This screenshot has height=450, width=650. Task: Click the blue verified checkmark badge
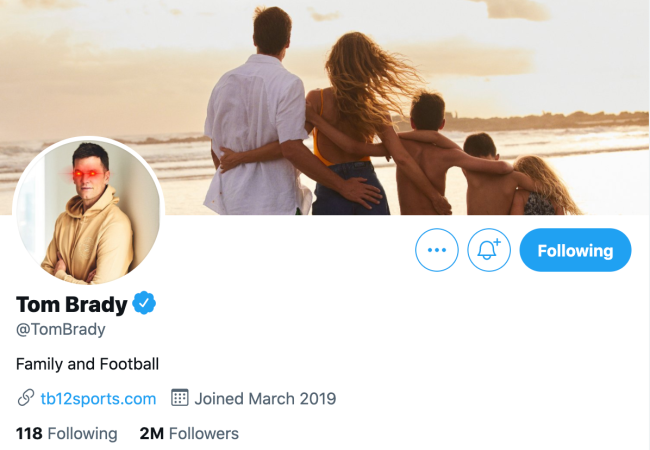click(x=145, y=303)
